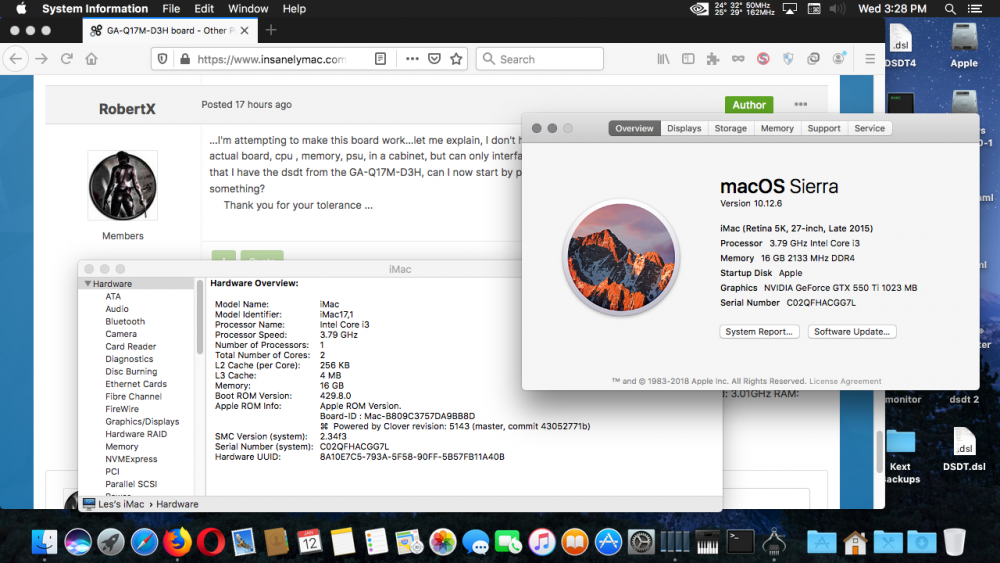Select NVMExpress in Hardware list
Viewport: 1000px width, 563px height.
click(x=131, y=459)
